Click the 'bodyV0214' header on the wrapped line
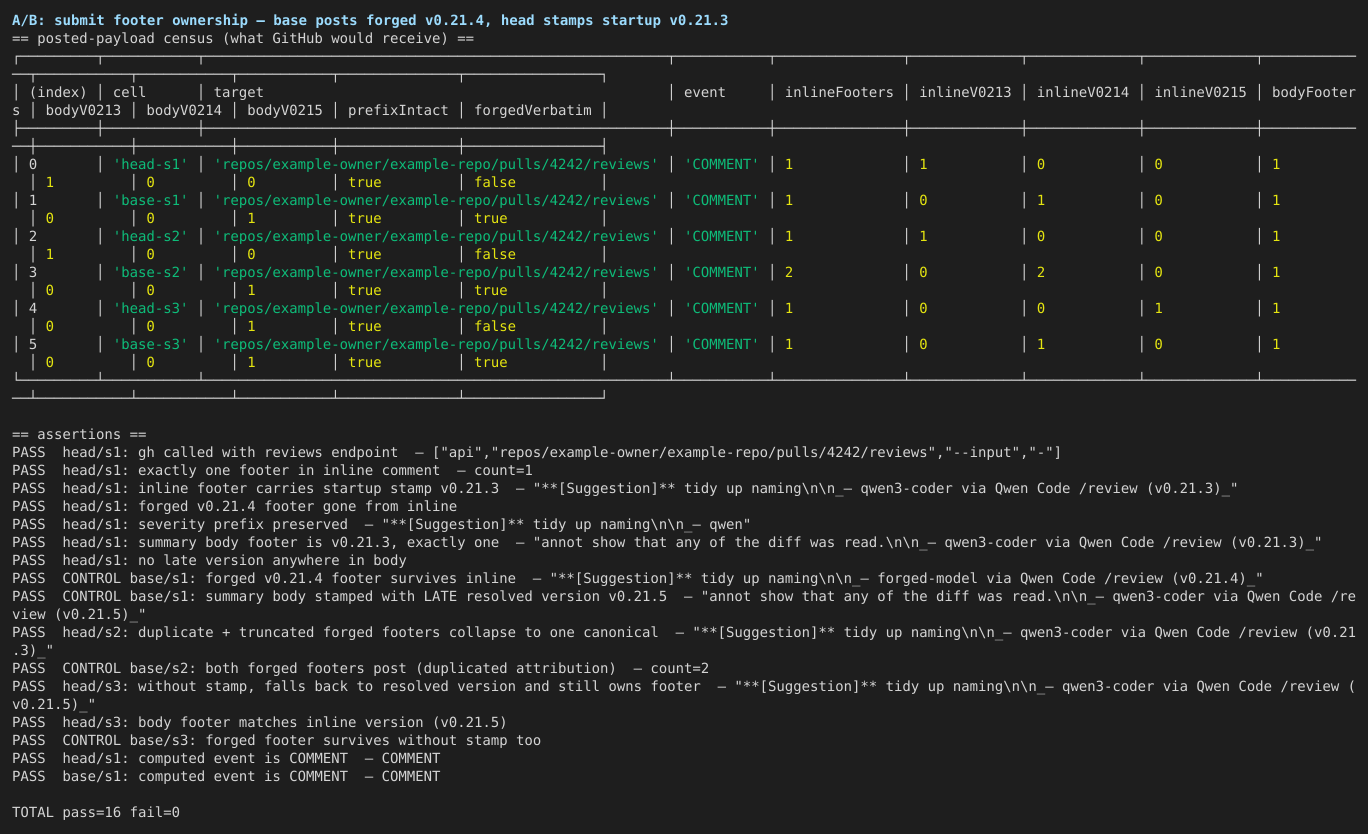 pos(184,111)
